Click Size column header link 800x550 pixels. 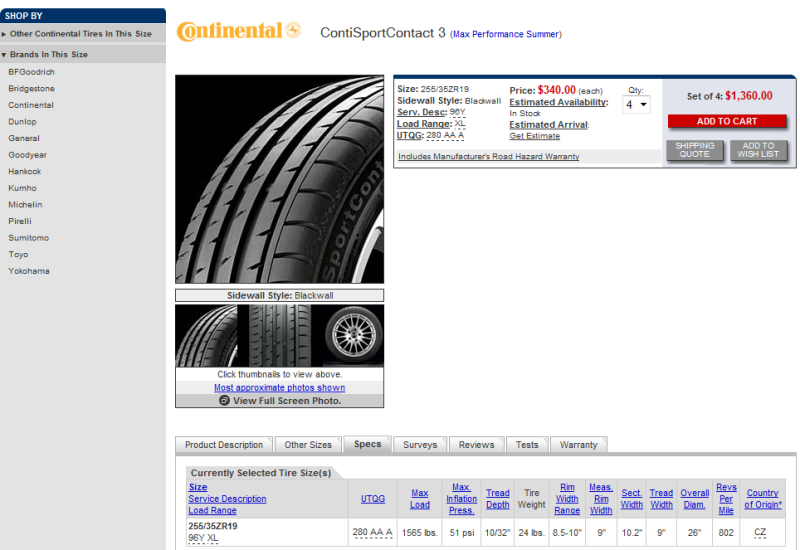(198, 487)
